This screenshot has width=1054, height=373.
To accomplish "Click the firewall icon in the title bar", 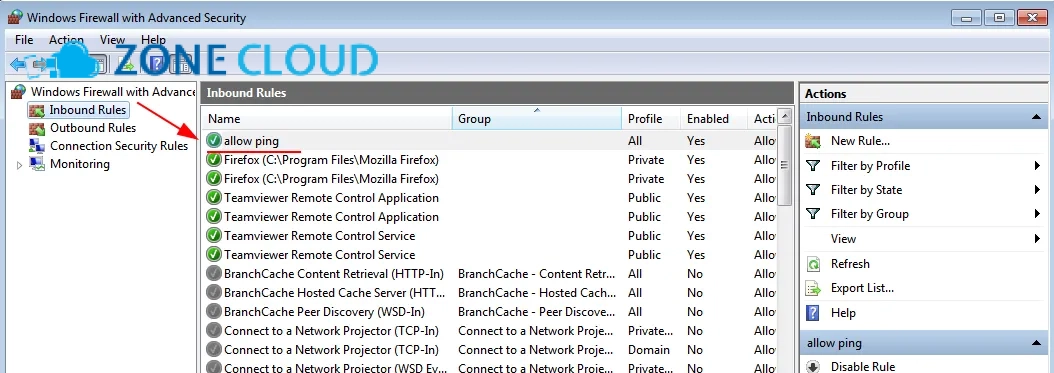I will click(14, 17).
